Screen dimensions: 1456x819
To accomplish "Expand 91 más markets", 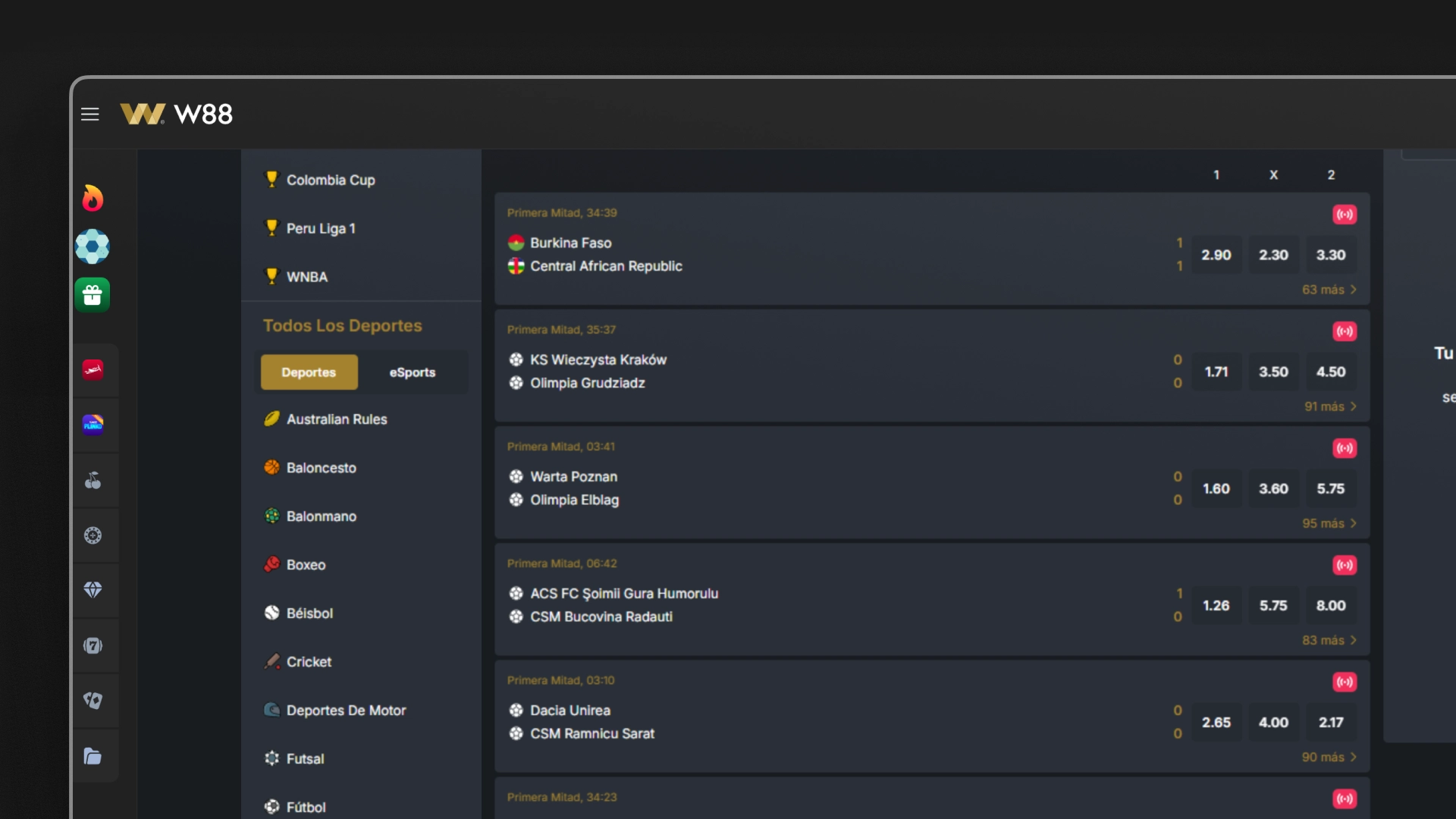I will point(1330,406).
